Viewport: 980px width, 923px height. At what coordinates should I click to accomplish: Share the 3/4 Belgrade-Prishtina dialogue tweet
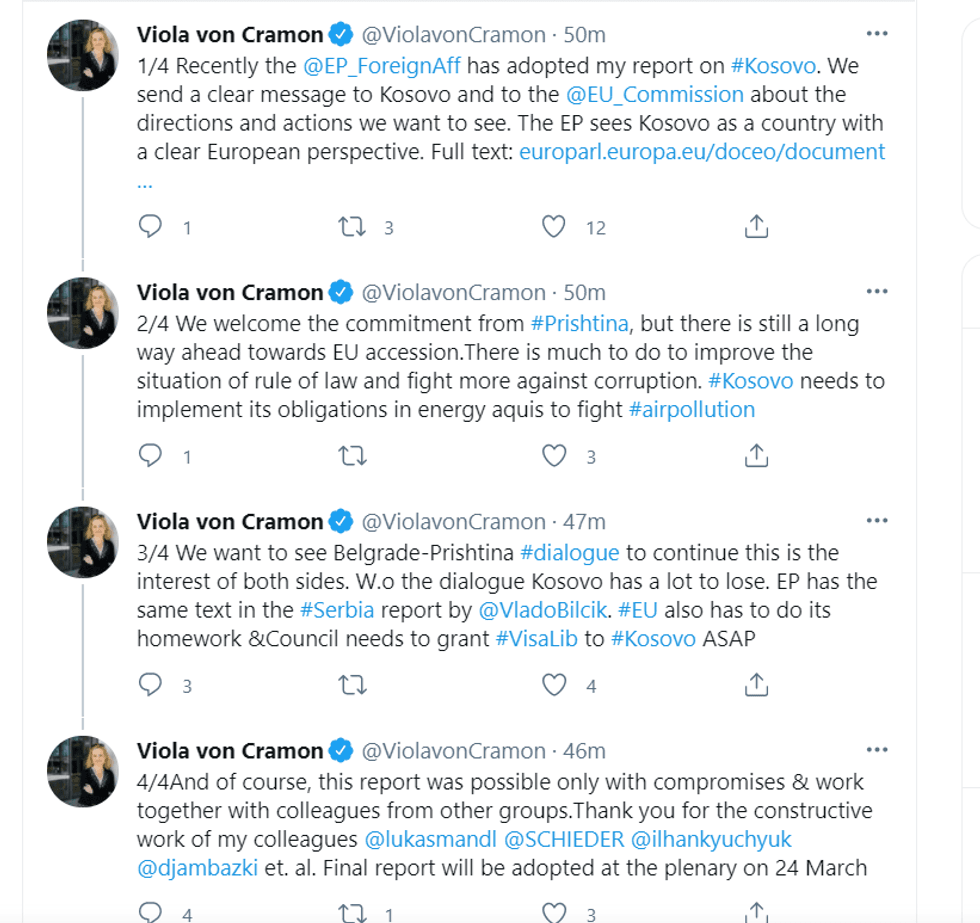click(757, 685)
